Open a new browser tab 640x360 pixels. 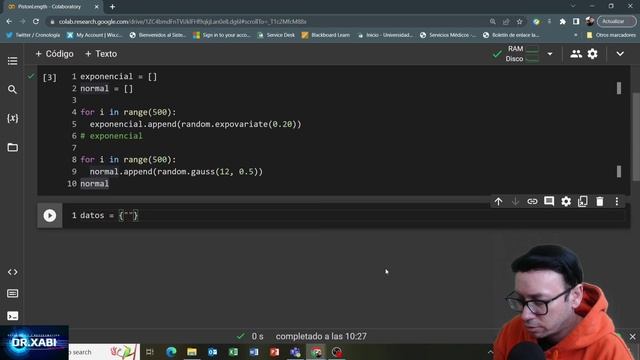[112, 7]
